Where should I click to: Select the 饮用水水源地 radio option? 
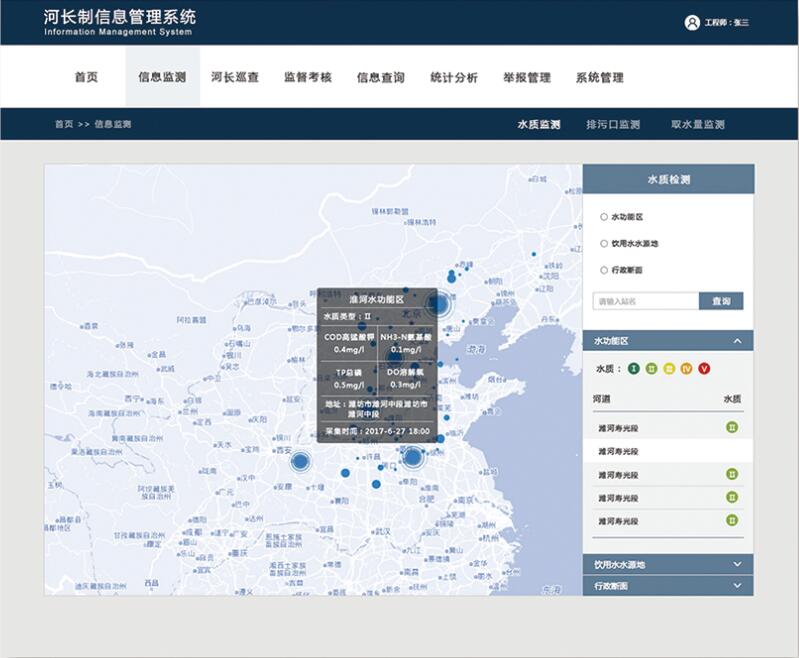point(604,243)
